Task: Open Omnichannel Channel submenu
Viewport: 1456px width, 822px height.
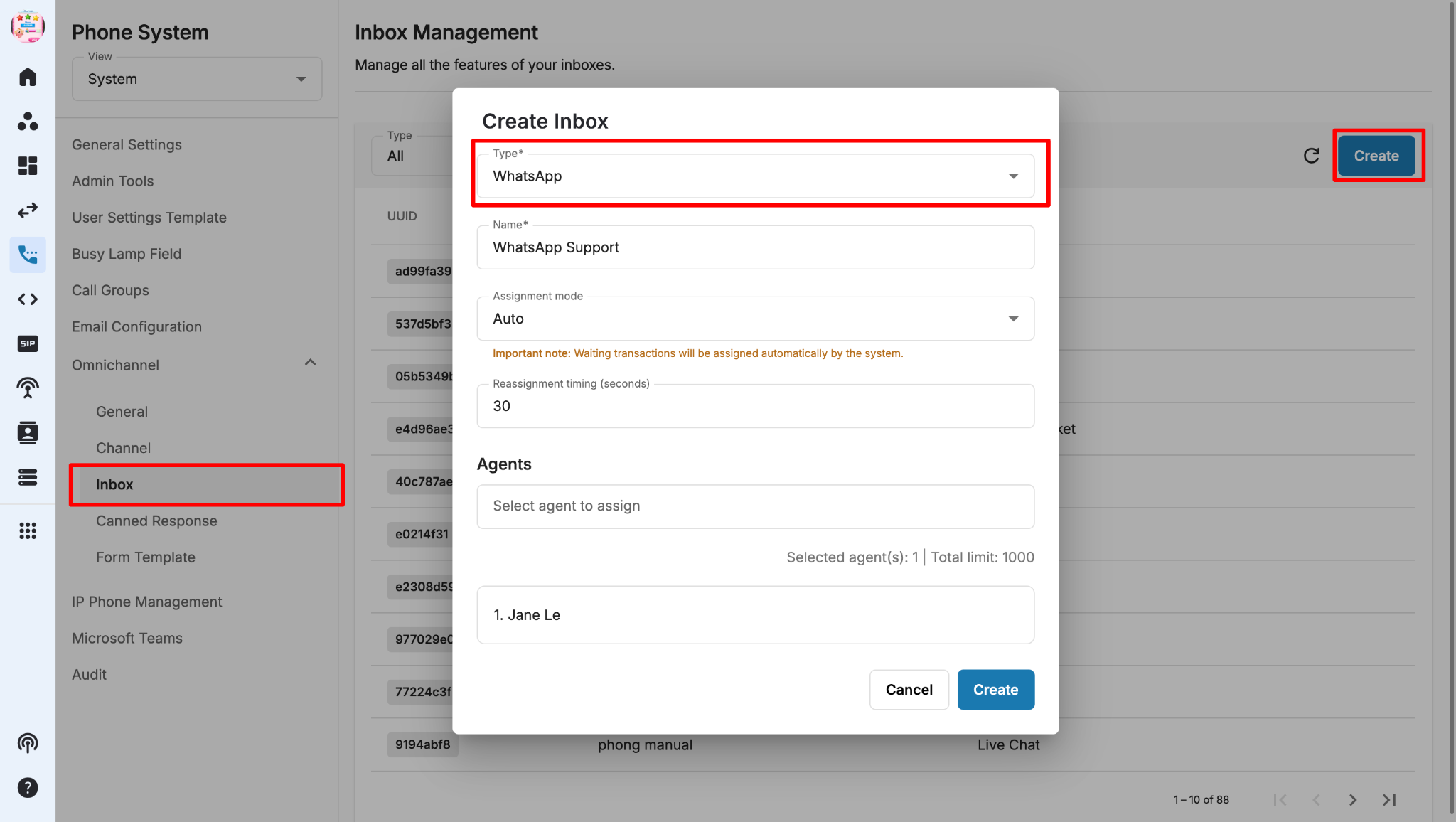Action: coord(123,448)
